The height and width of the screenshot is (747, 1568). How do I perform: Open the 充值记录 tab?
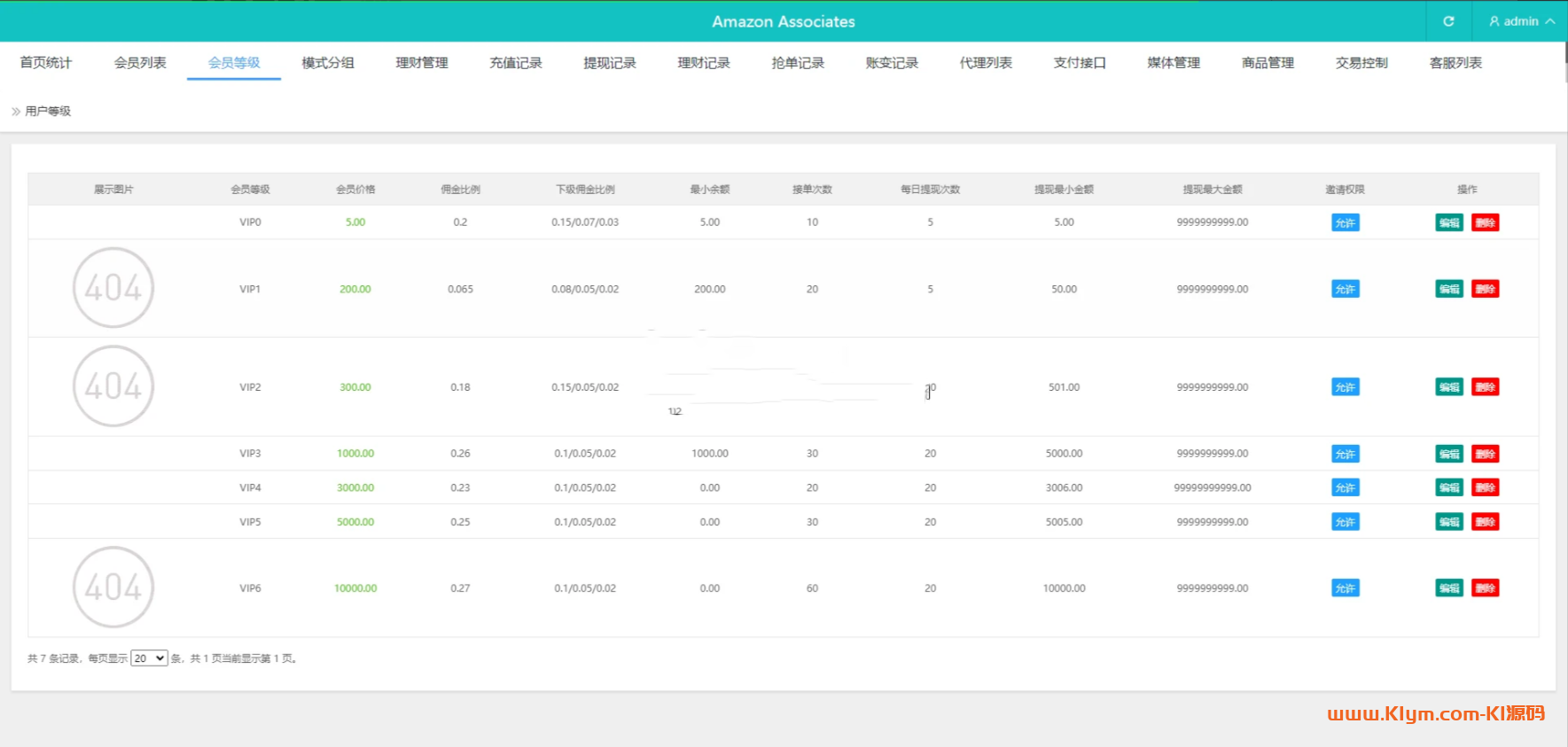(x=516, y=63)
